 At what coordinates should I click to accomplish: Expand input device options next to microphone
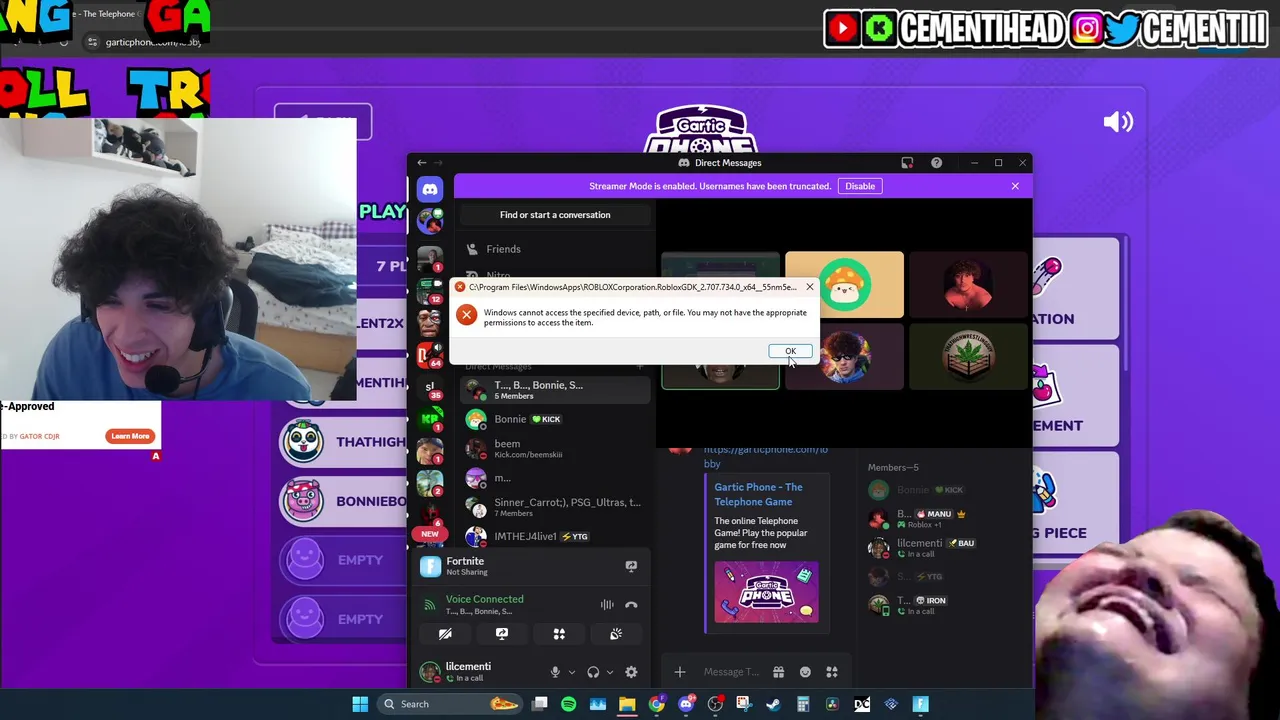click(x=571, y=672)
